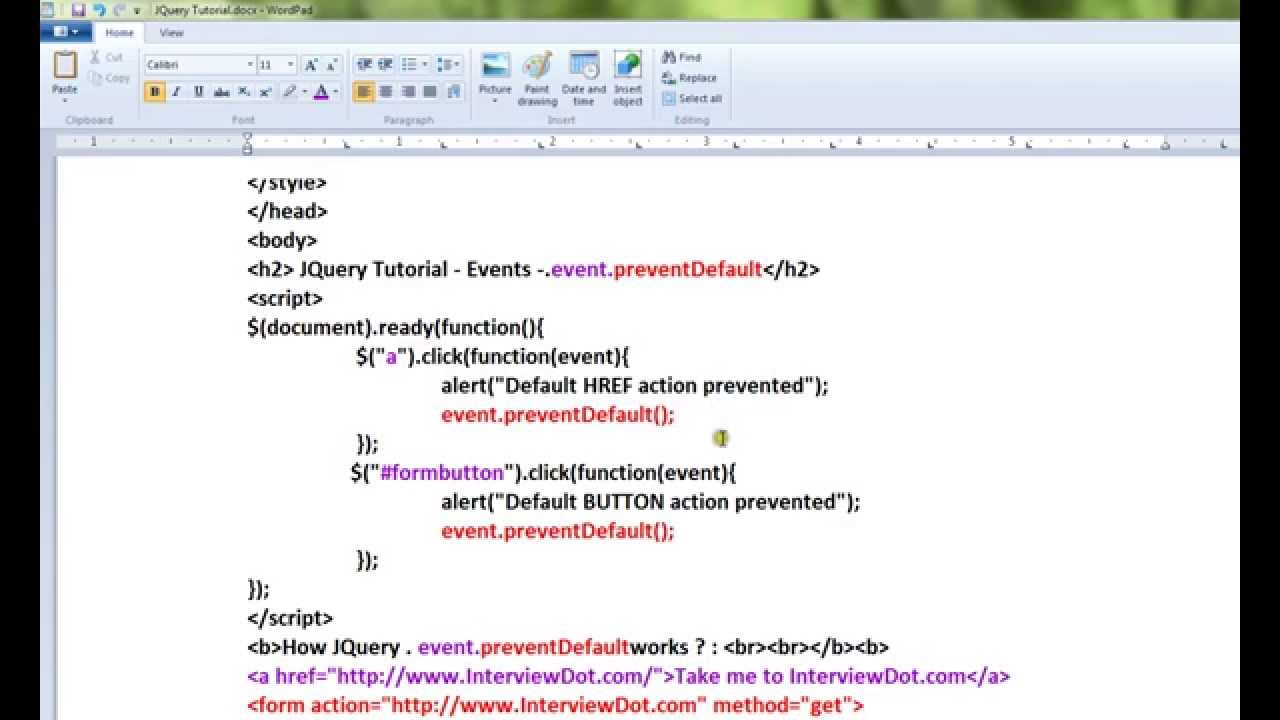Click the Replace button
The height and width of the screenshot is (720, 1280).
689,78
